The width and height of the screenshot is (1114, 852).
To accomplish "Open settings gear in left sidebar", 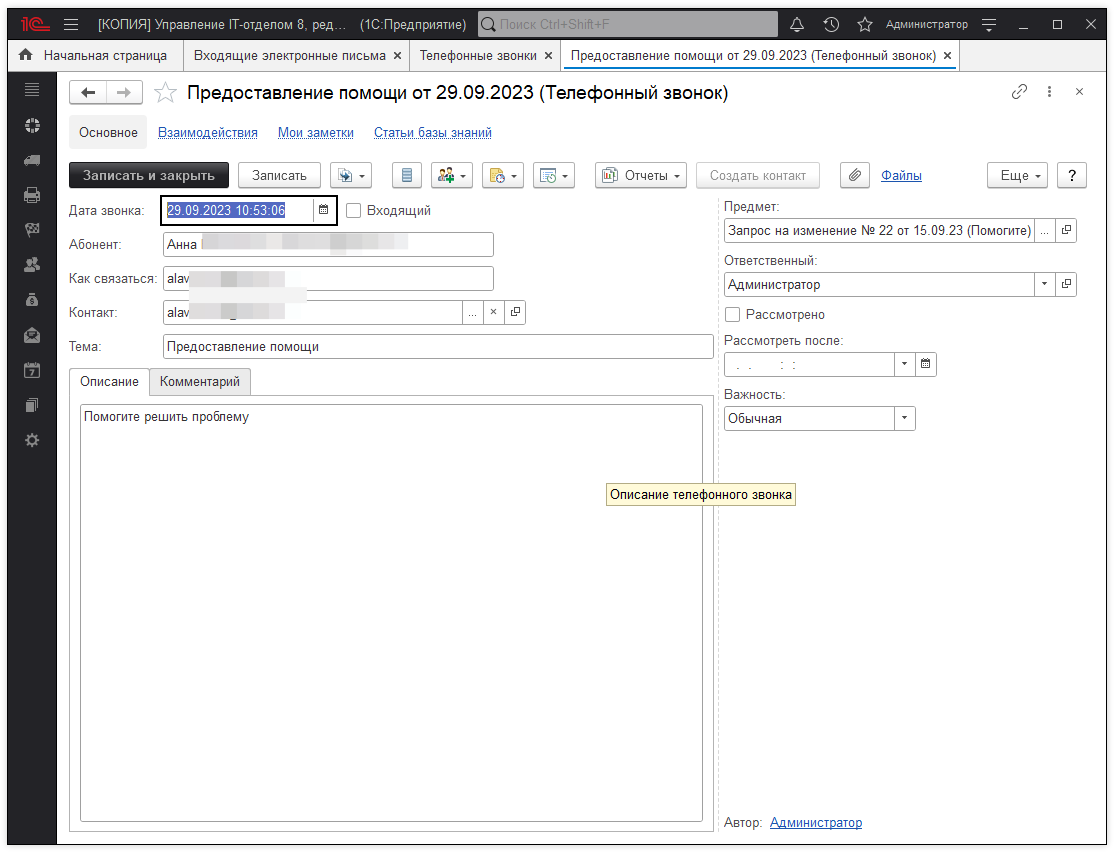I will click(32, 440).
